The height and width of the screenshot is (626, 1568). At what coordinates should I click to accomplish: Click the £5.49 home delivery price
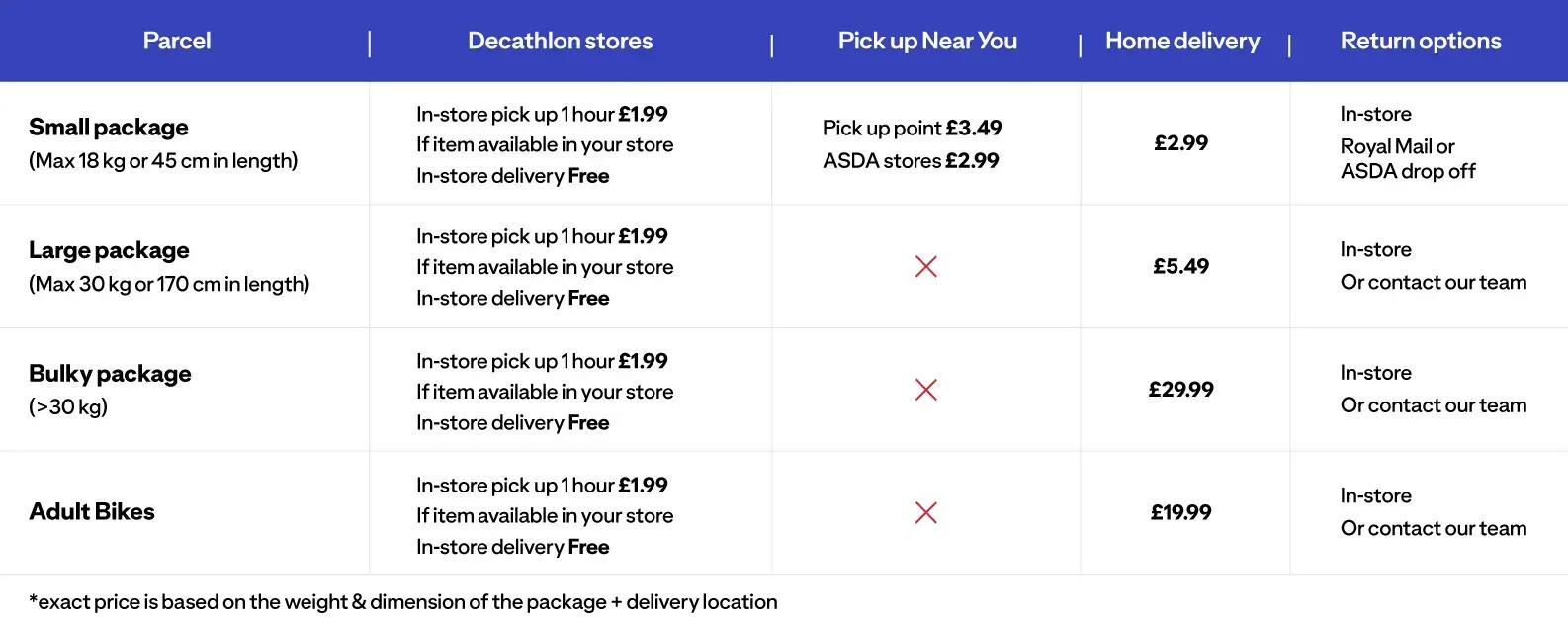point(1180,266)
